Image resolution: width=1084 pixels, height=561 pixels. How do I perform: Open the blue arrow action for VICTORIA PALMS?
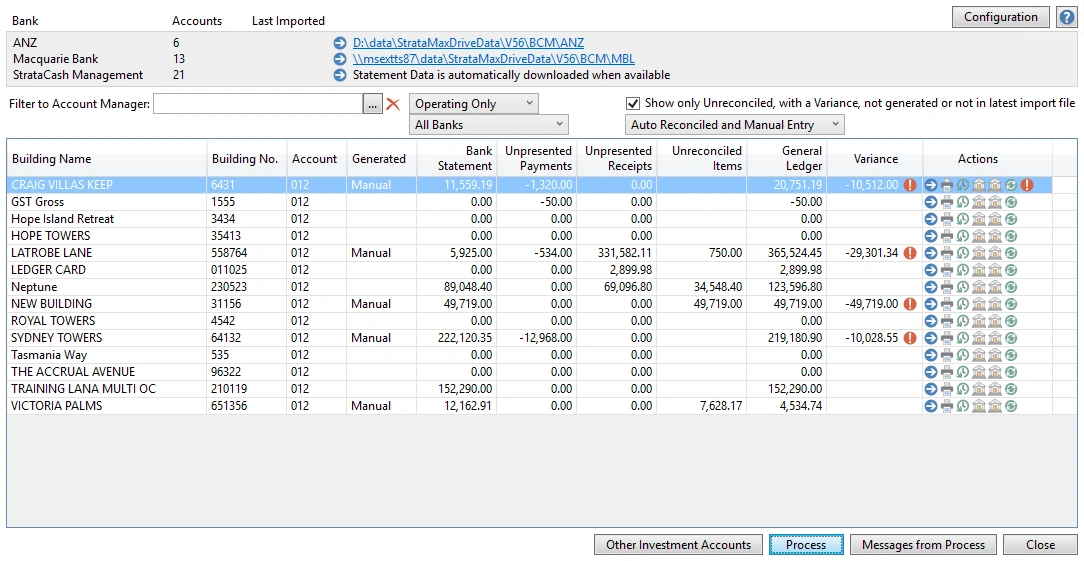coord(931,406)
